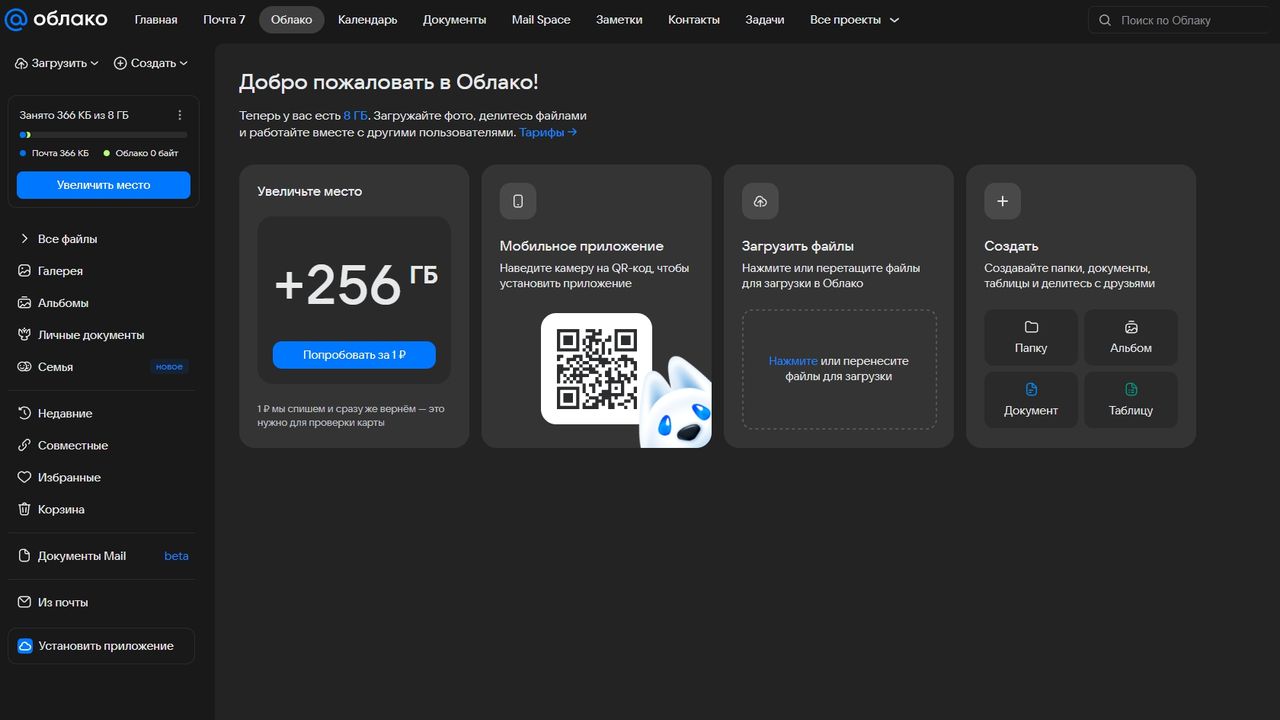
Task: Open the Документы tab in top bar
Action: (x=454, y=20)
